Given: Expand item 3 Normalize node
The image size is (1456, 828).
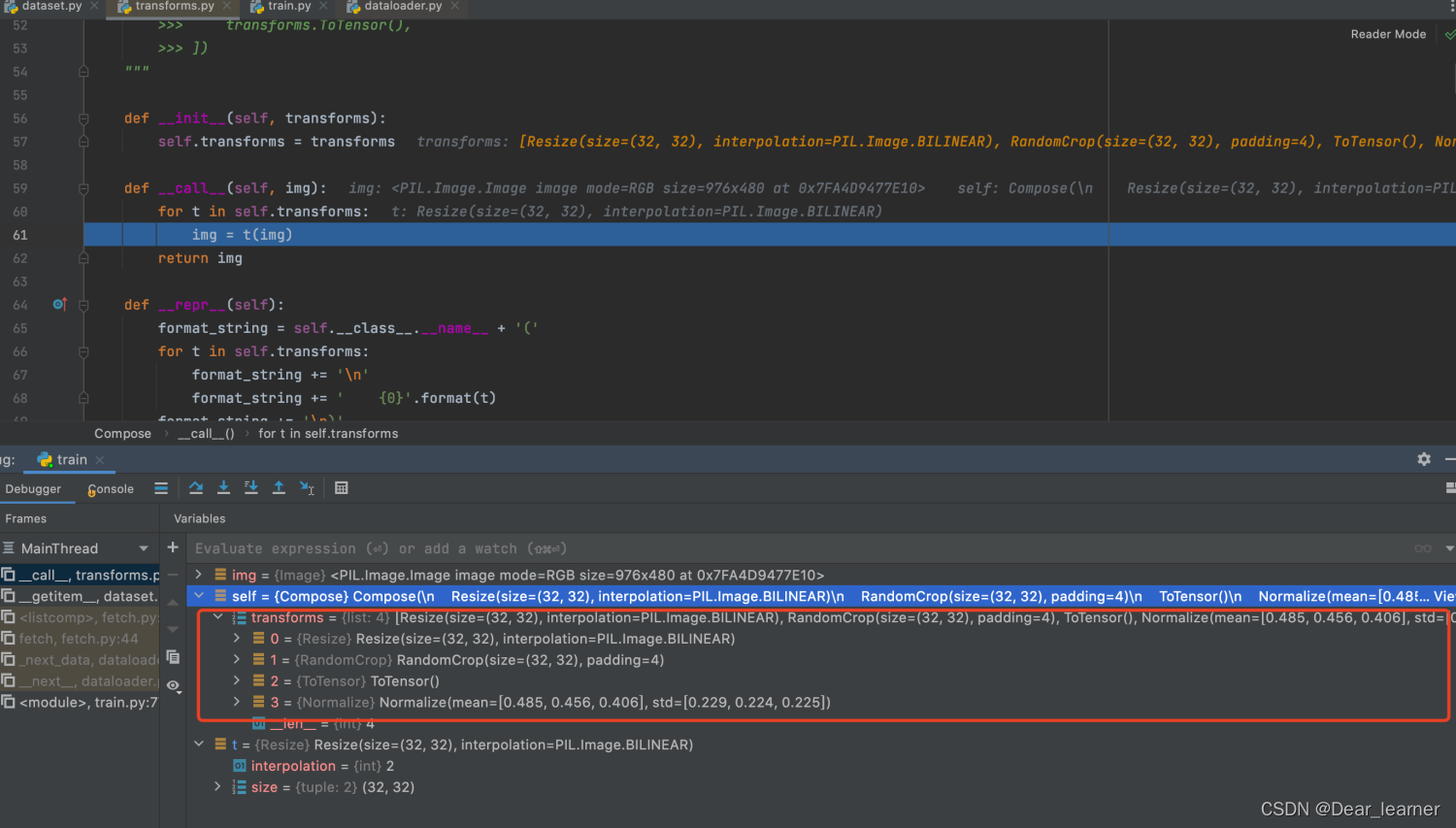Looking at the screenshot, I should [x=237, y=702].
